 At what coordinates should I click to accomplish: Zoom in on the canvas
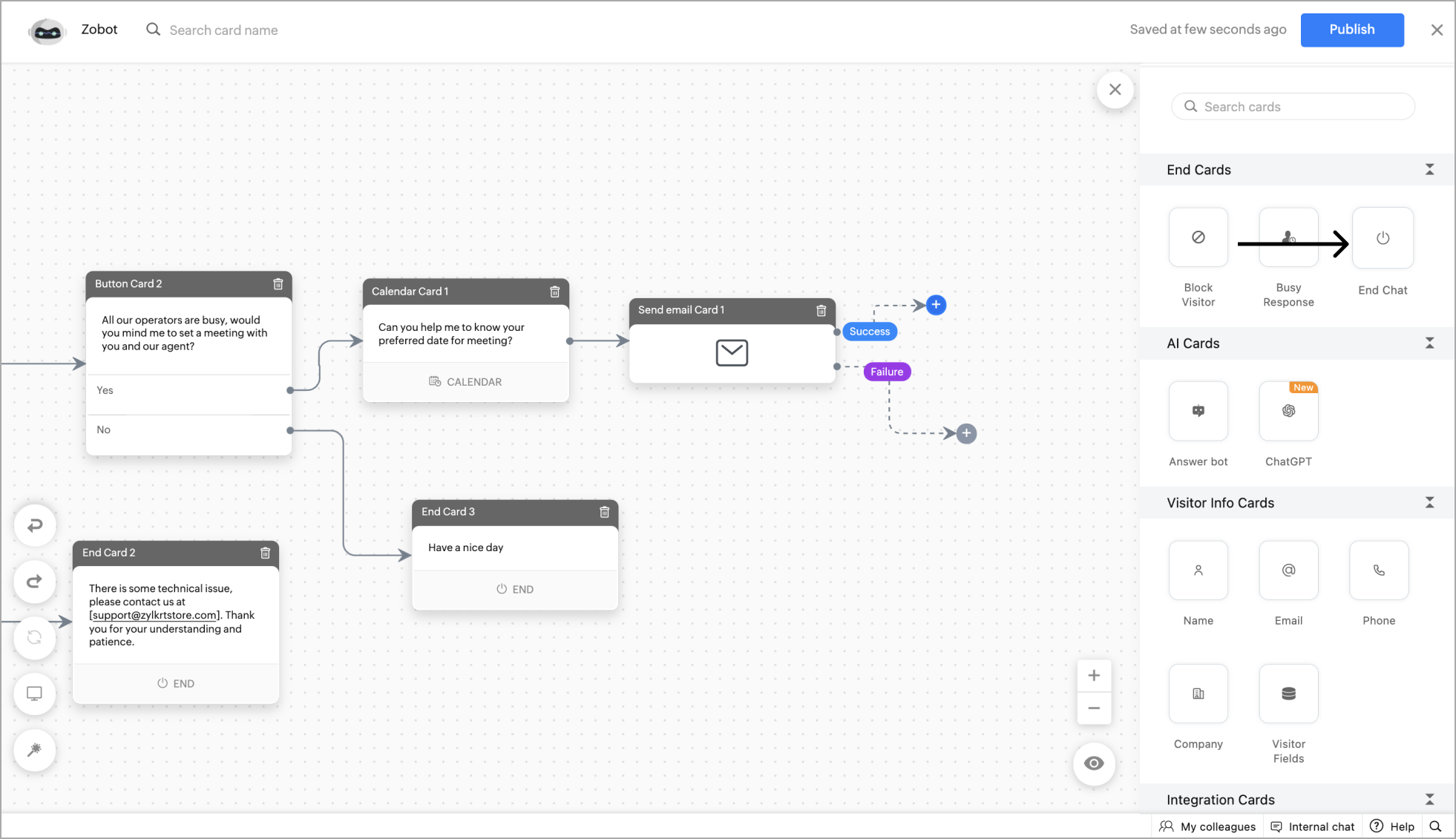click(1094, 675)
